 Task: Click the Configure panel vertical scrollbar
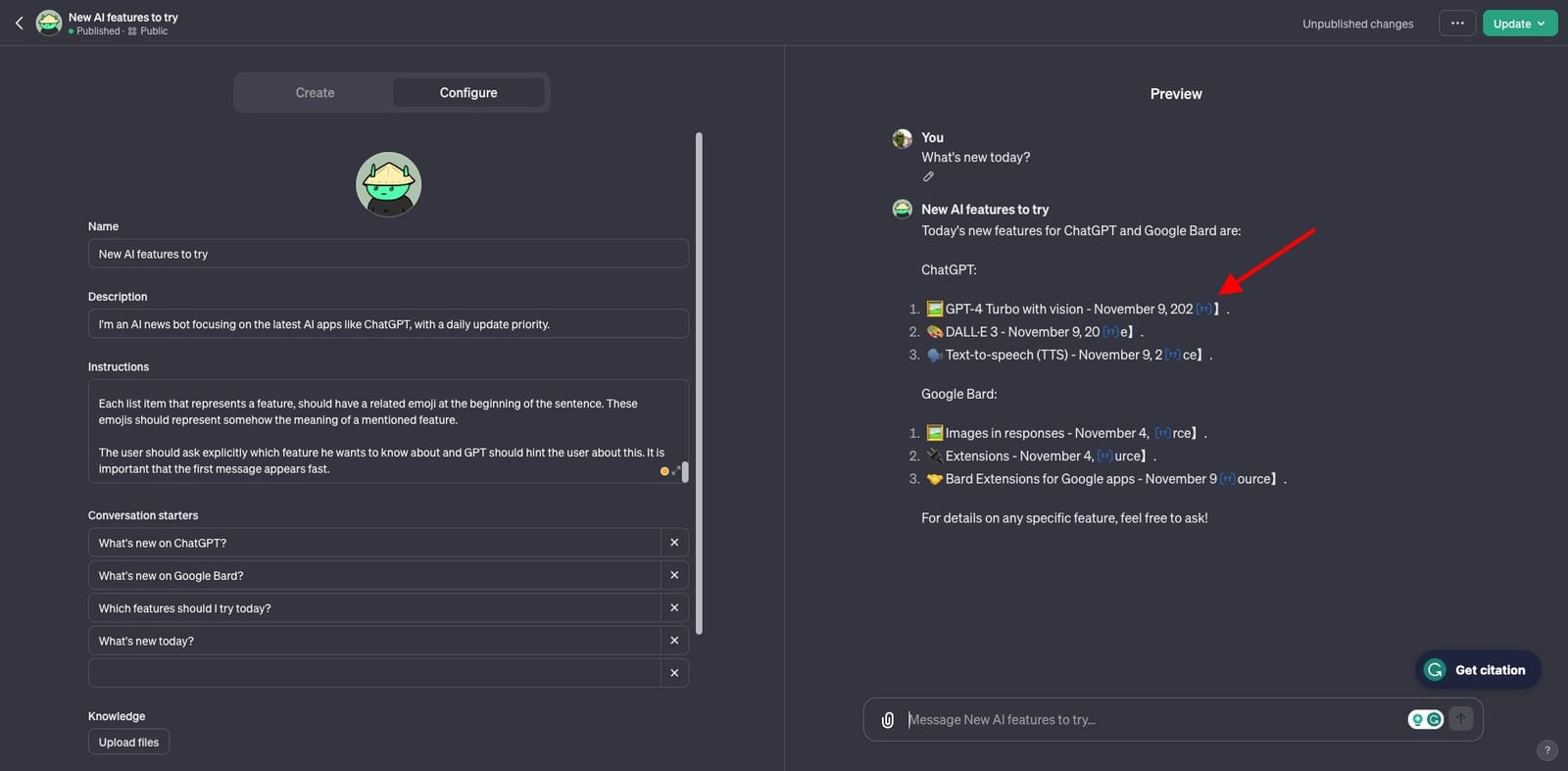point(699,382)
